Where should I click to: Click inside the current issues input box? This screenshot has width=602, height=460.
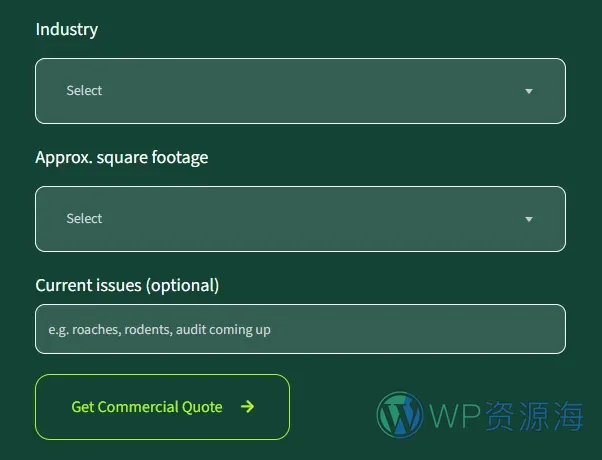[x=300, y=329]
